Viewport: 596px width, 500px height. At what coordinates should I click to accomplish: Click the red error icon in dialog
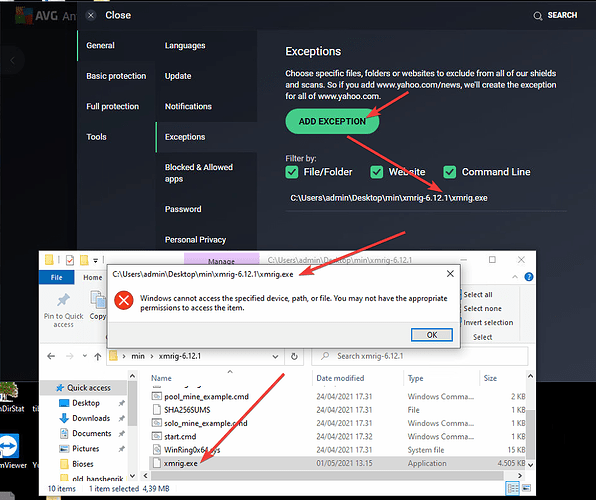(124, 301)
